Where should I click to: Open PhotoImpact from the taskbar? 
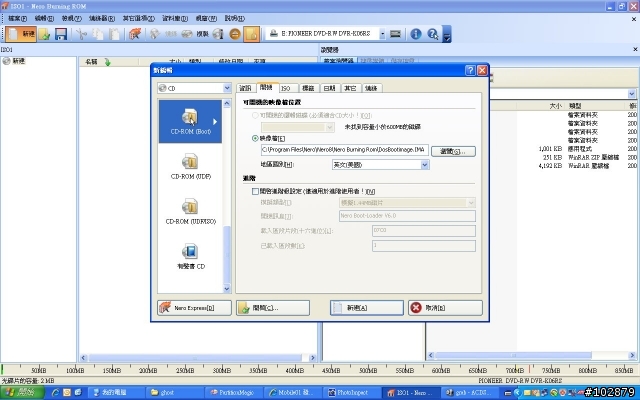[352, 393]
